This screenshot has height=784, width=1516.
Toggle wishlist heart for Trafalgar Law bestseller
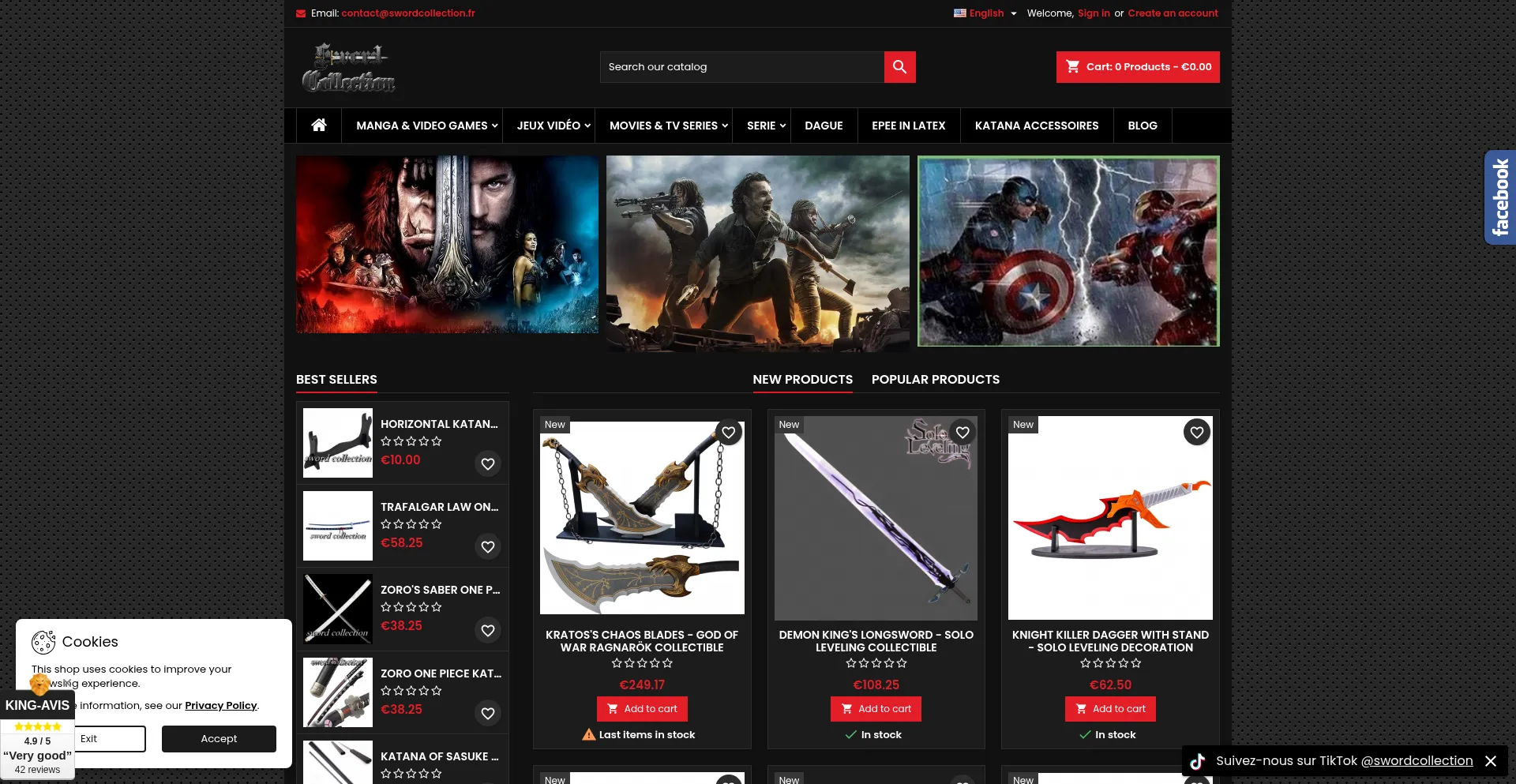click(488, 547)
